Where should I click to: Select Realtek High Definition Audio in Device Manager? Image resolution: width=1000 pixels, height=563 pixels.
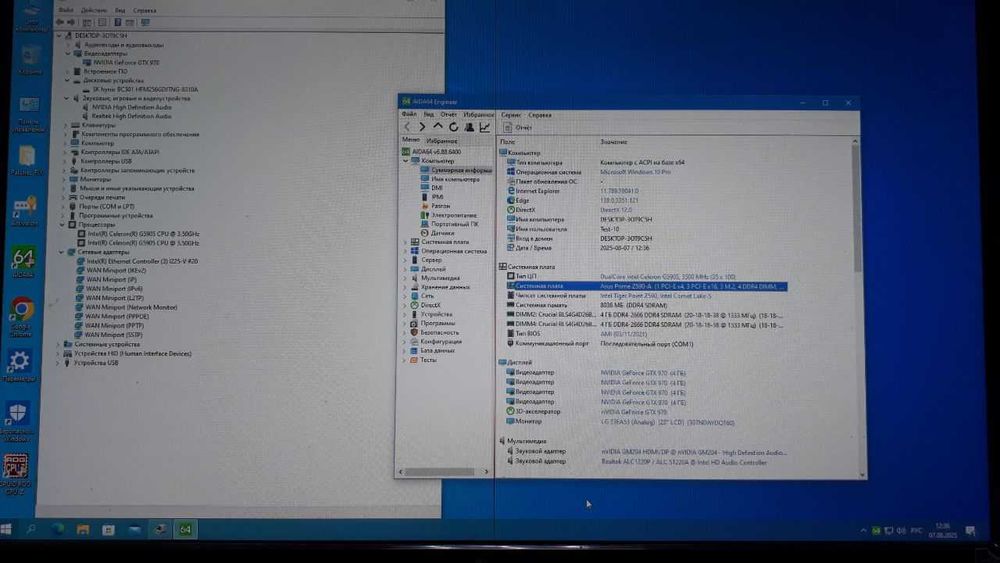(x=126, y=116)
